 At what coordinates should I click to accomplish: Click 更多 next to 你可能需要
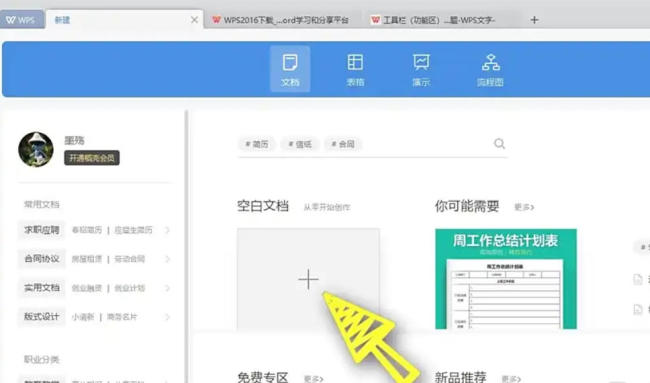pos(524,207)
